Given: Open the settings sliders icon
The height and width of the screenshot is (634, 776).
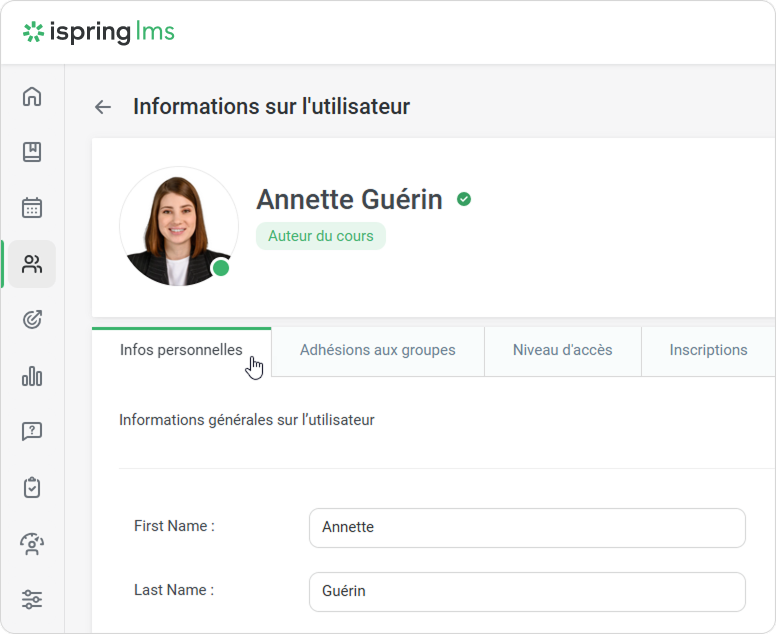Looking at the screenshot, I should (32, 600).
